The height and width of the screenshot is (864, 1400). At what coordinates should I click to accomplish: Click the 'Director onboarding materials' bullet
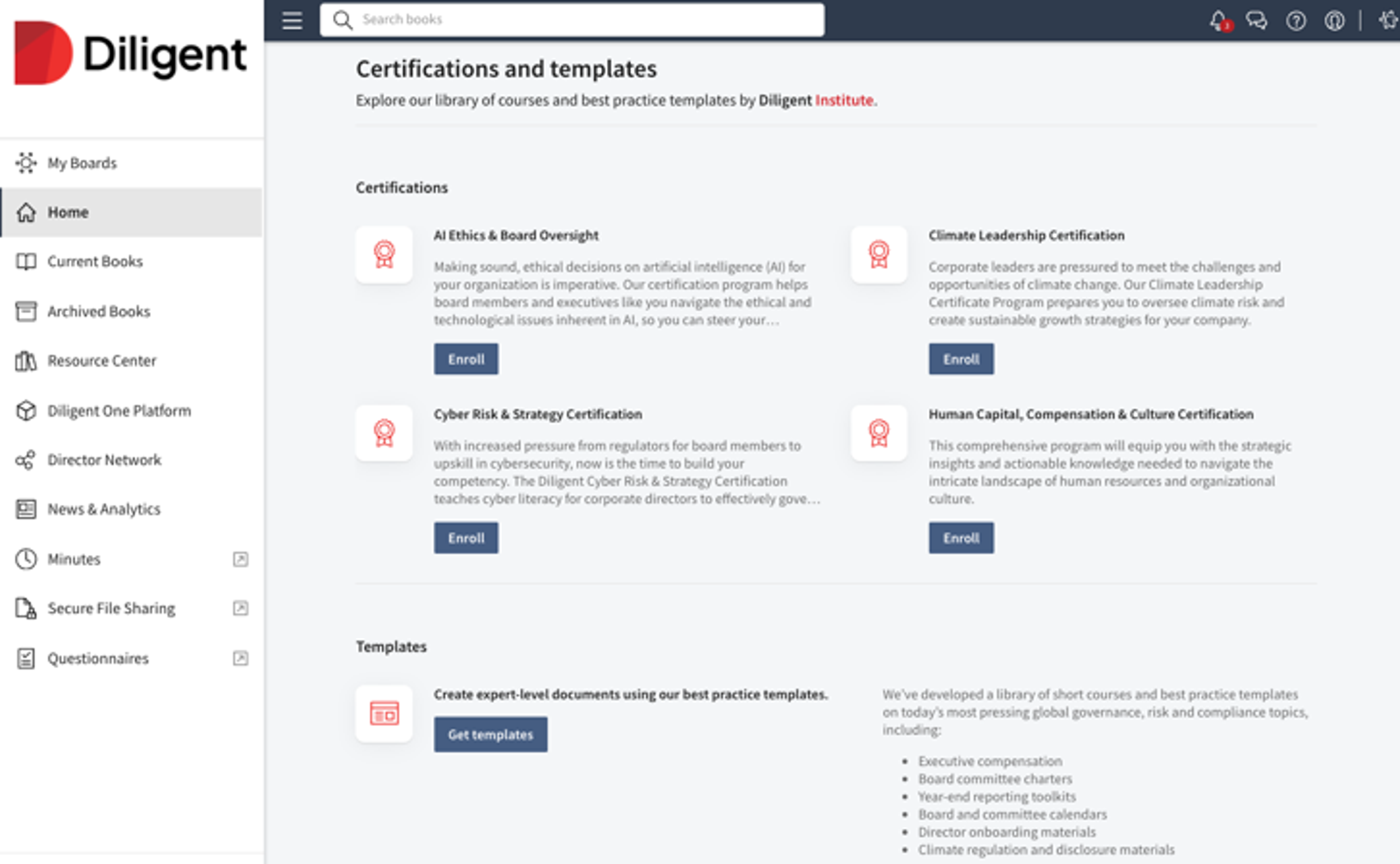(1007, 832)
